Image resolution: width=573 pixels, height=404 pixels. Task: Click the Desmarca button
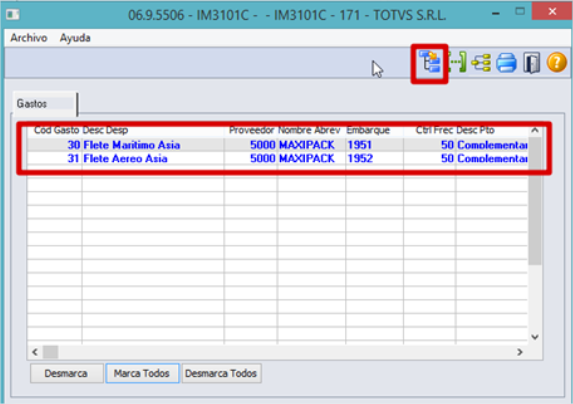[66, 373]
